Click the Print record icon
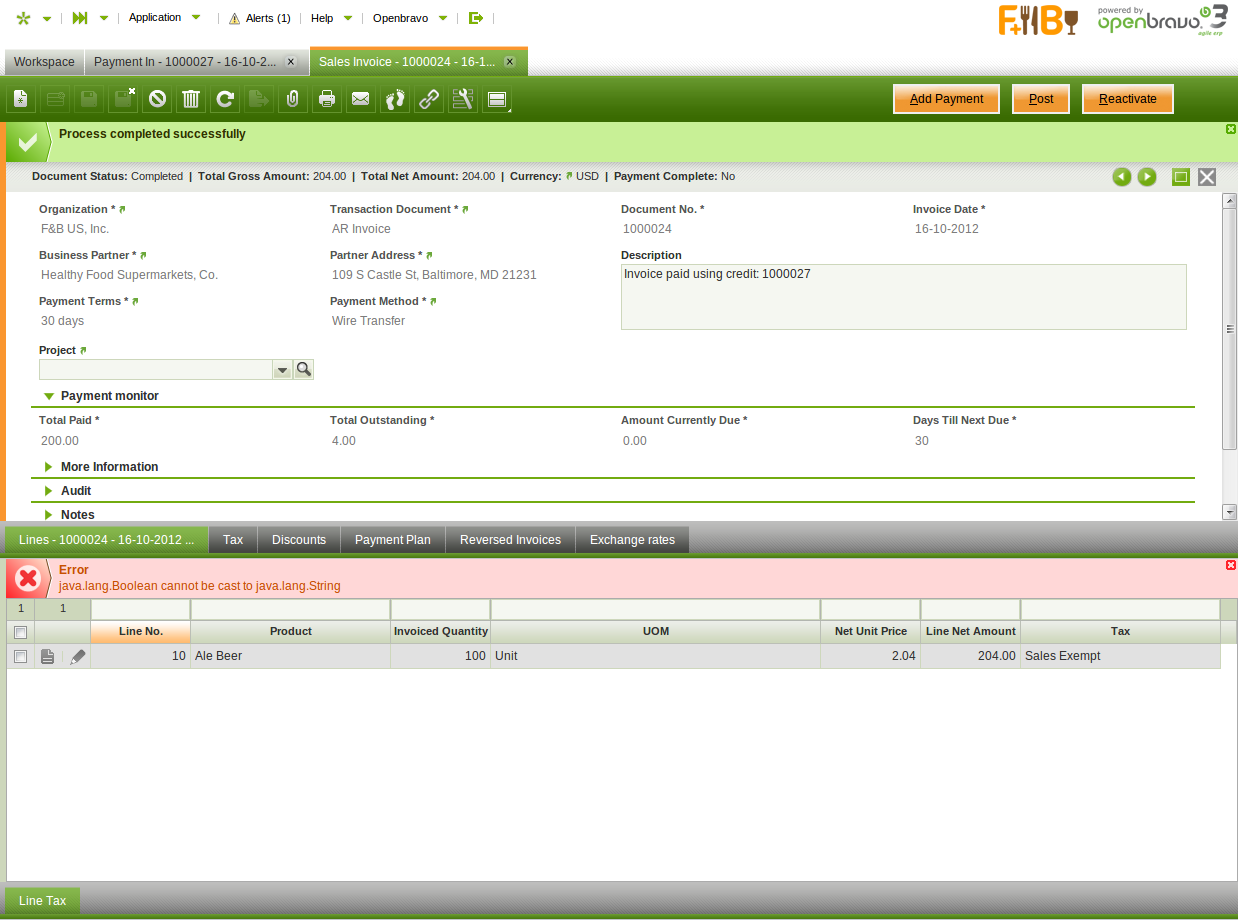The width and height of the screenshot is (1238, 920). [327, 99]
